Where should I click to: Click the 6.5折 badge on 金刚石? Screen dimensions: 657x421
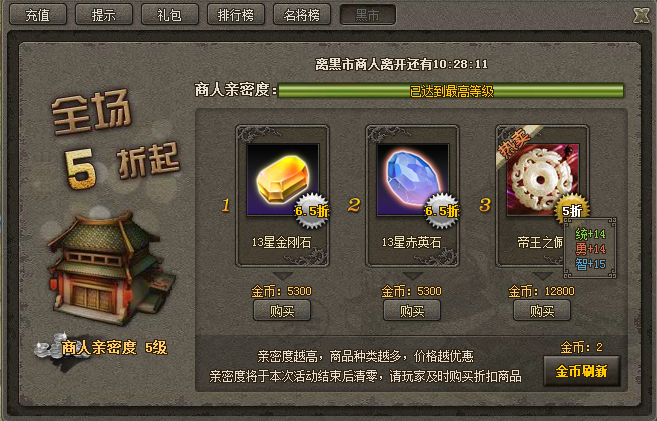coord(312,211)
